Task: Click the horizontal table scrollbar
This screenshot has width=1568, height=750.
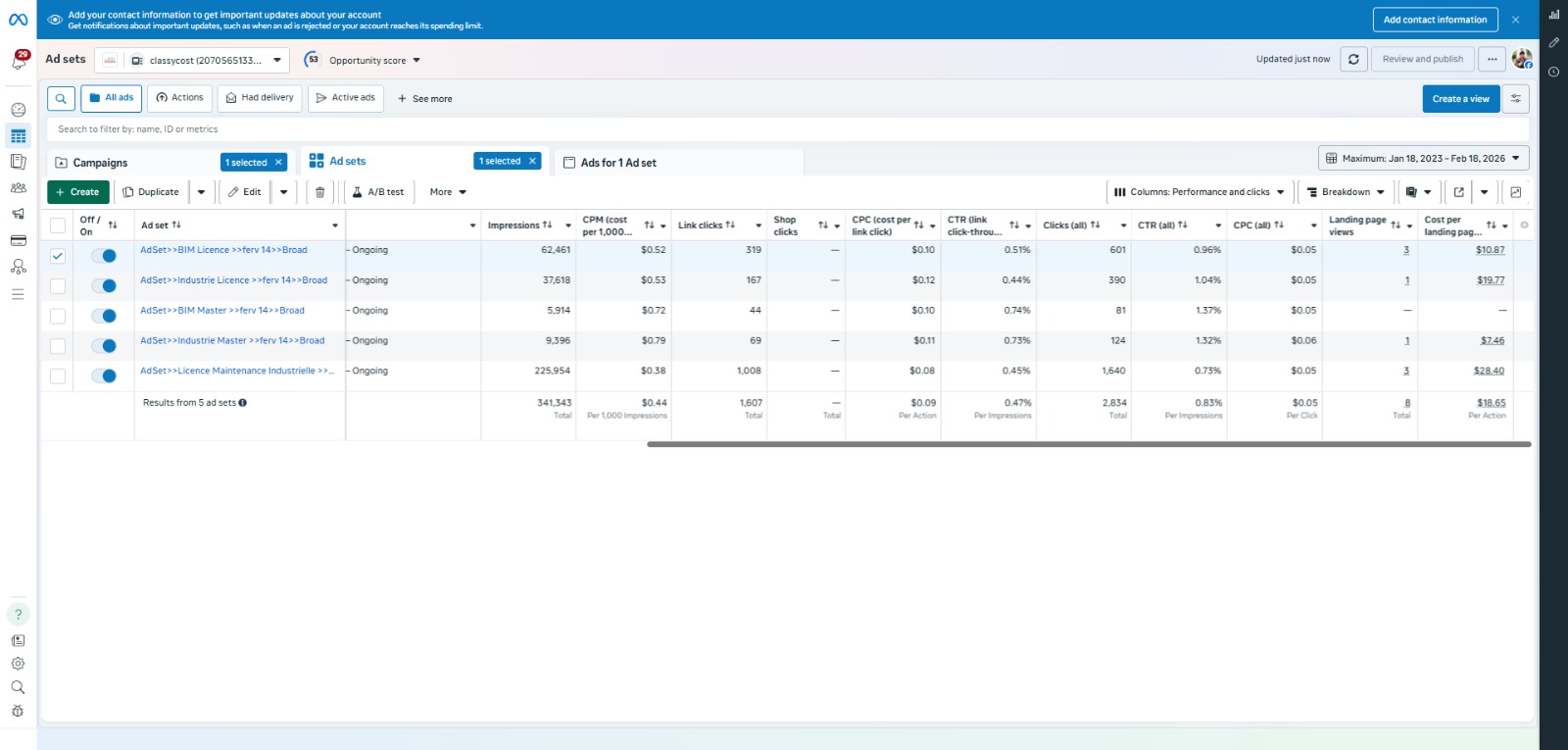Action: coord(1088,444)
